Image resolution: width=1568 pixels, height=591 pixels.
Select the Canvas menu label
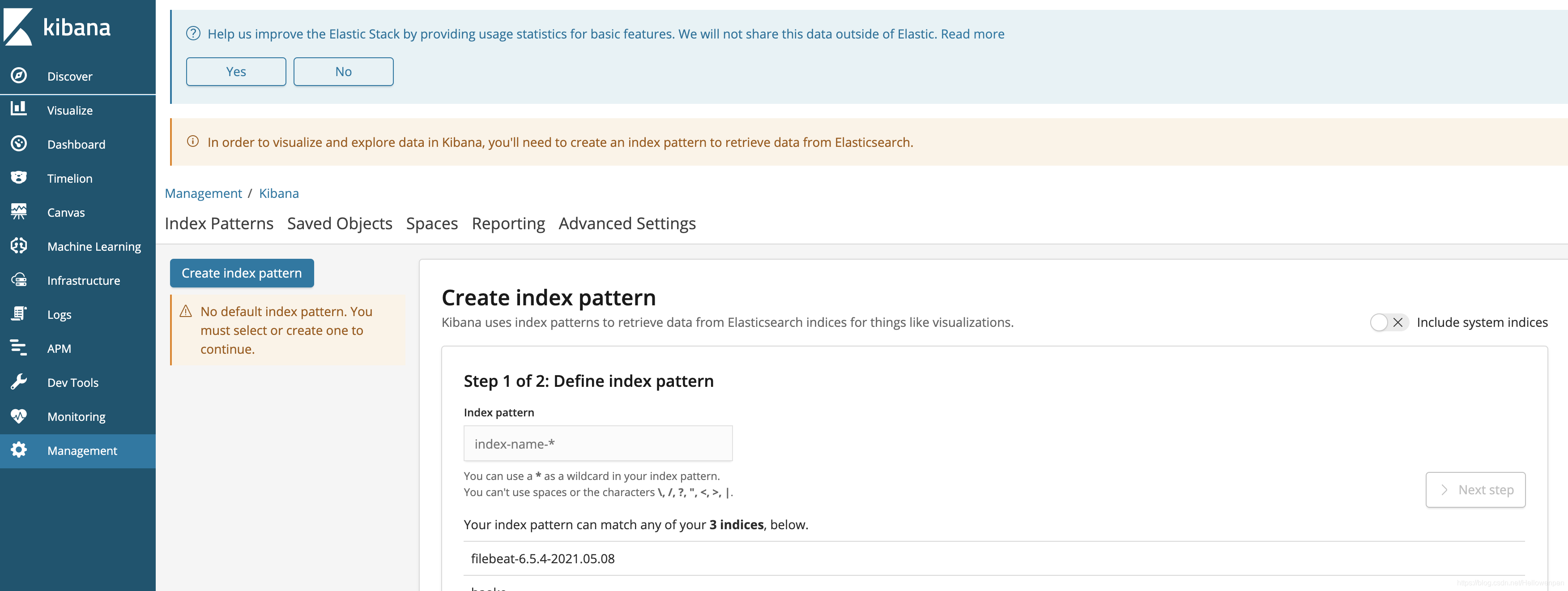[66, 213]
